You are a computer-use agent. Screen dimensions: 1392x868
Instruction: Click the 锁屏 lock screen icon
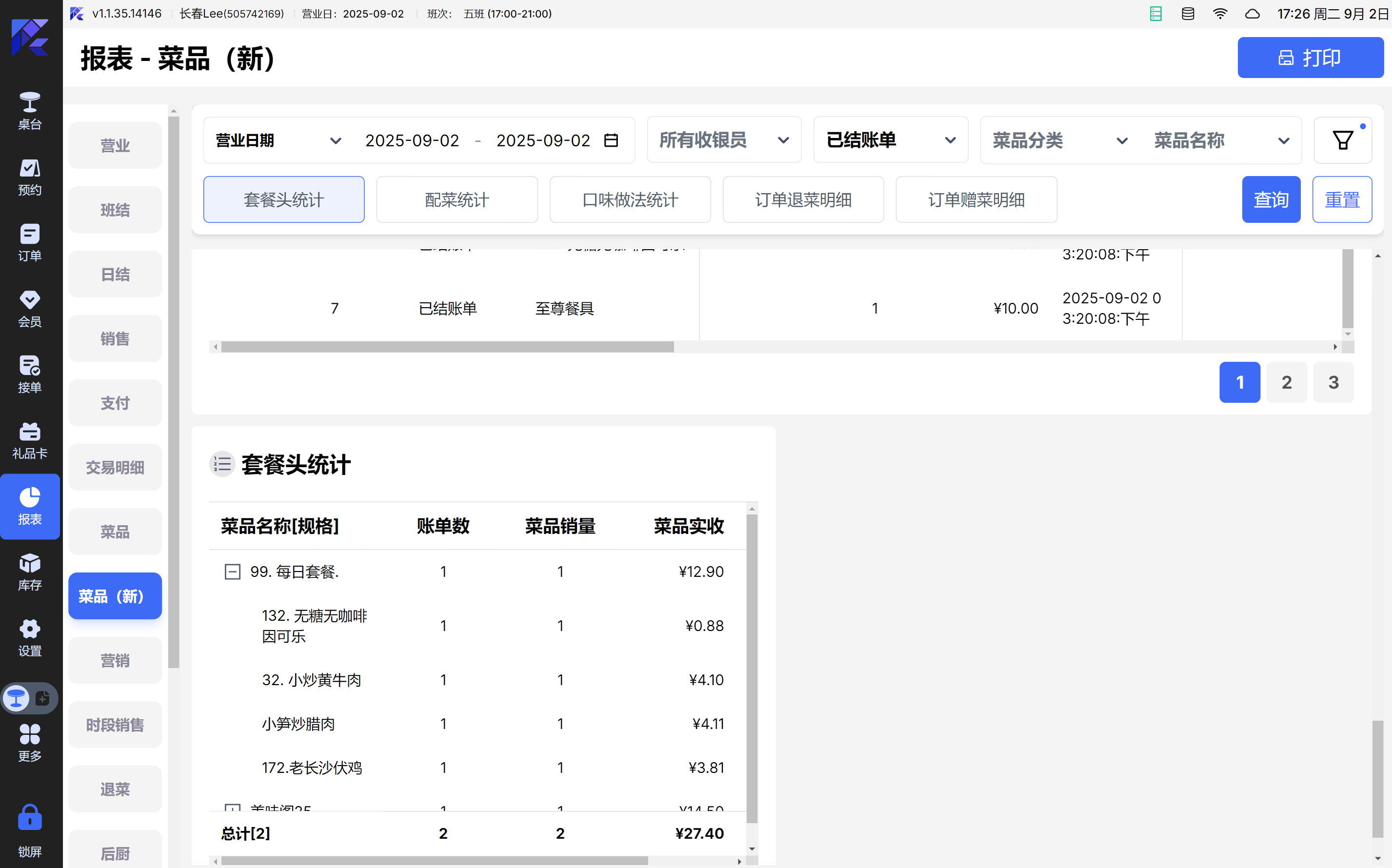point(30,829)
